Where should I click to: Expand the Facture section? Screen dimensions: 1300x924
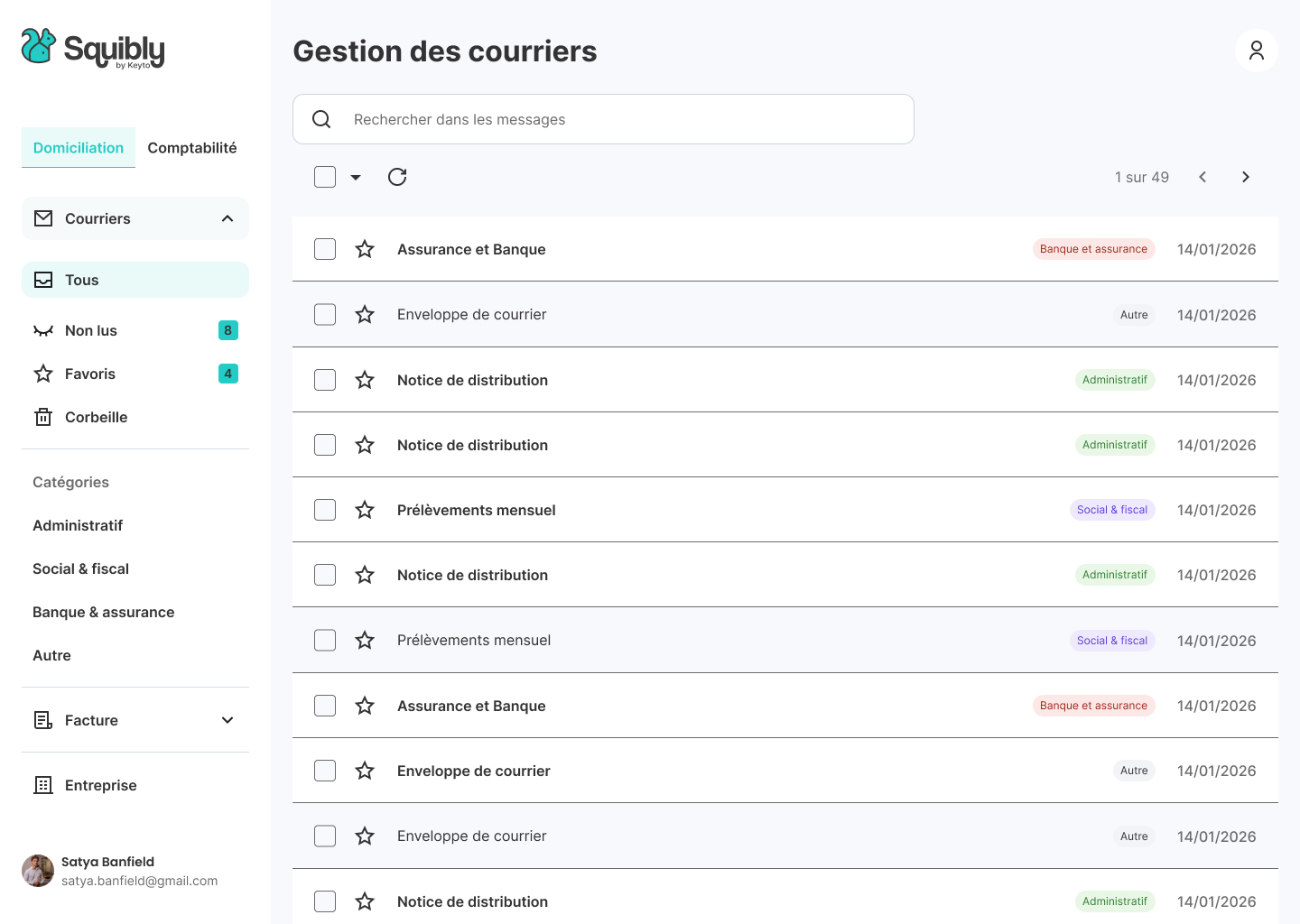(x=226, y=720)
